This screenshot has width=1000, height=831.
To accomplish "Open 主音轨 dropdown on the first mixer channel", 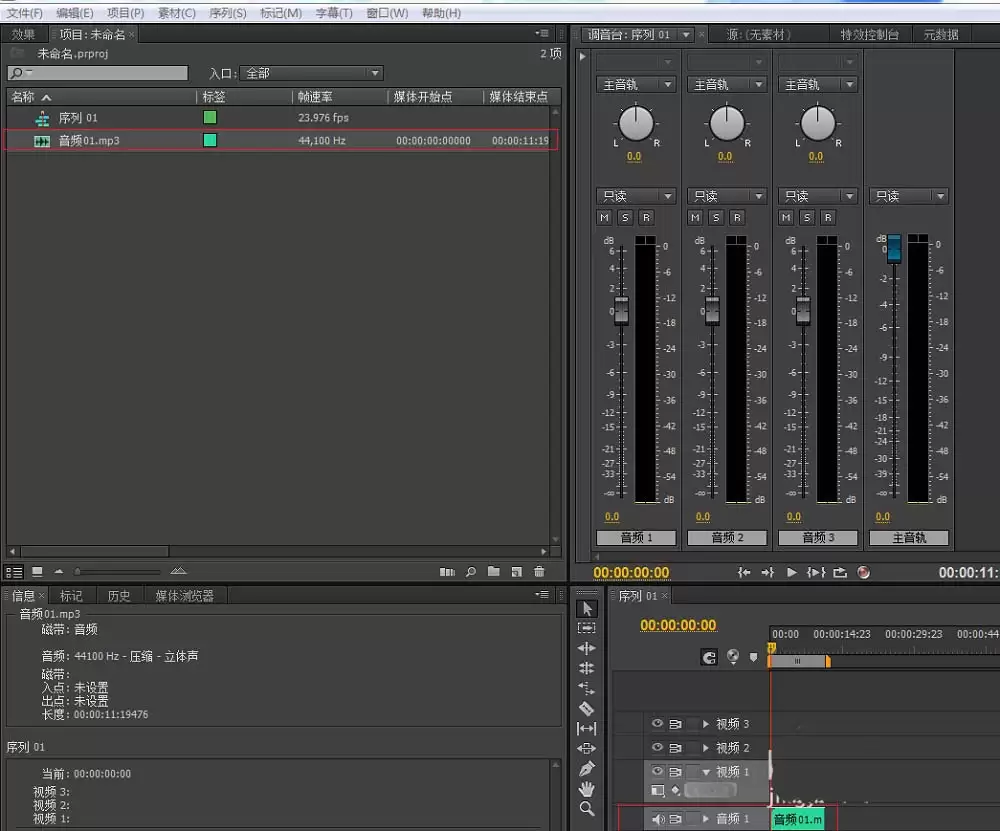I will click(x=636, y=85).
